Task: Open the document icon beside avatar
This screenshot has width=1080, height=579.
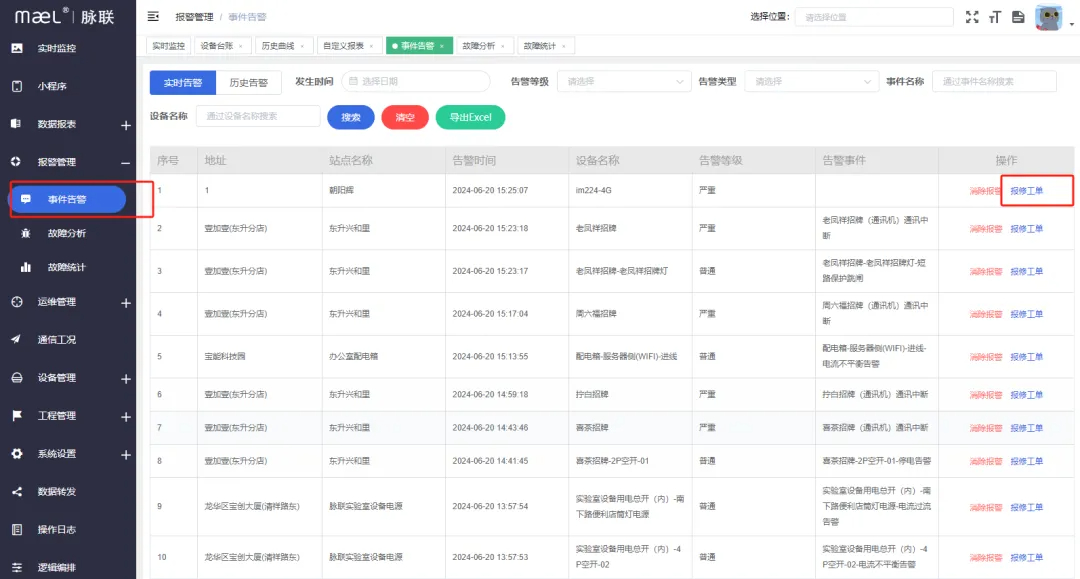Action: 1018,17
